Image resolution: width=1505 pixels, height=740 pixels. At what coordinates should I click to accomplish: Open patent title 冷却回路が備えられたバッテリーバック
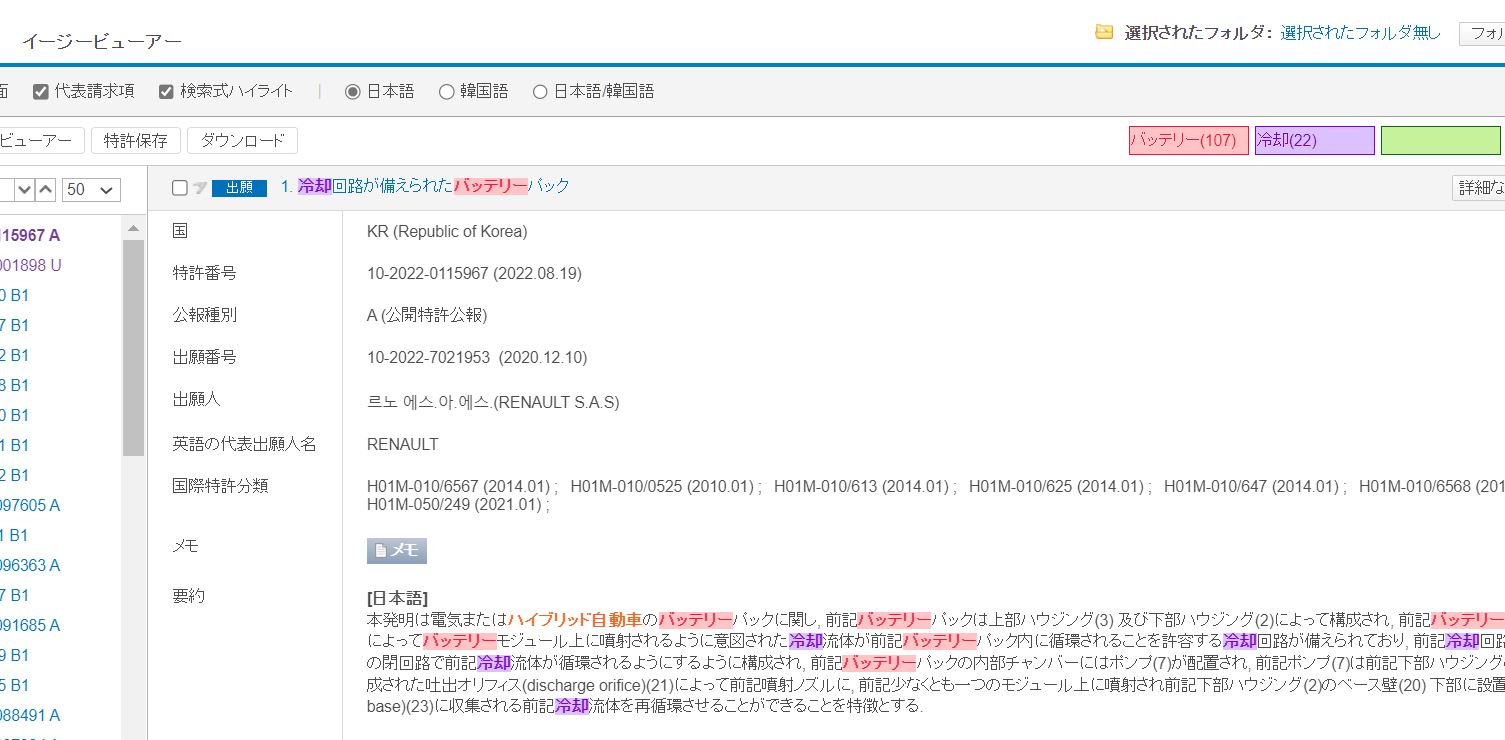(434, 186)
